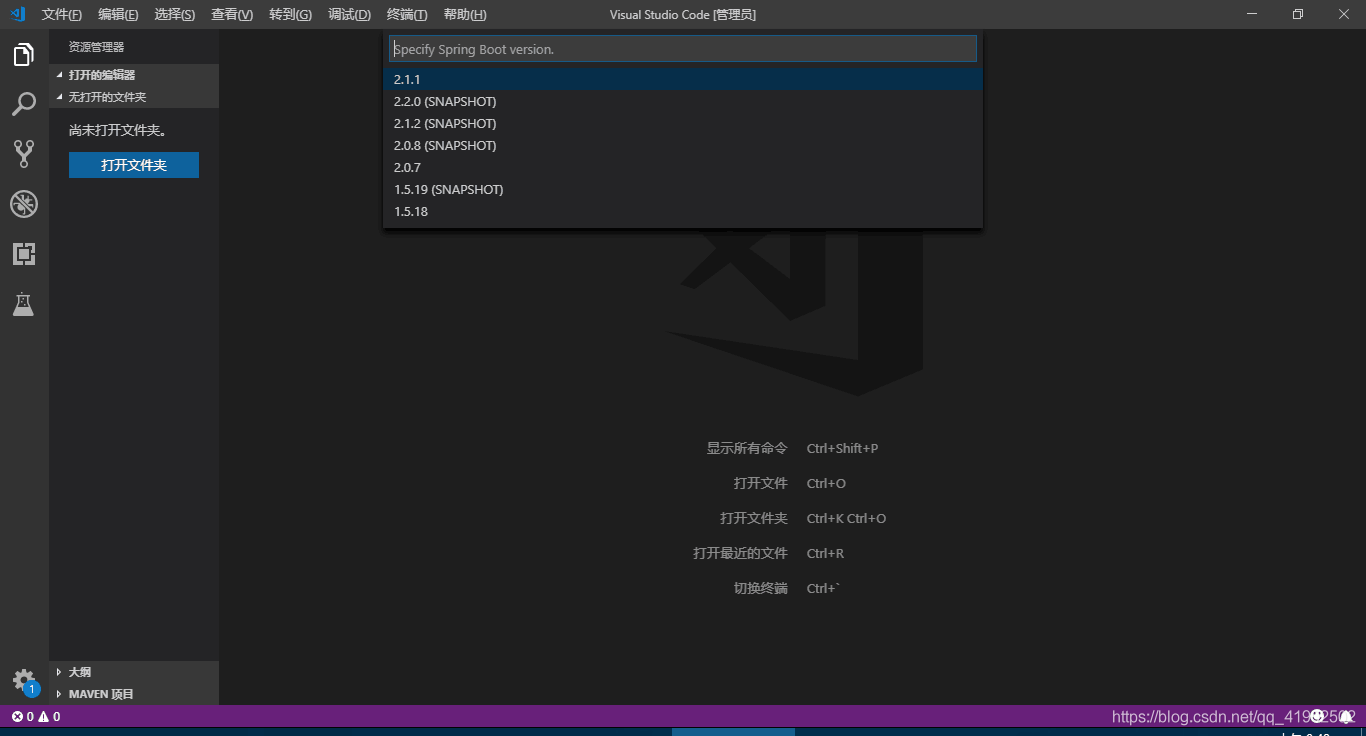Focus the Spring Boot version input field
This screenshot has height=736, width=1366.
(683, 49)
